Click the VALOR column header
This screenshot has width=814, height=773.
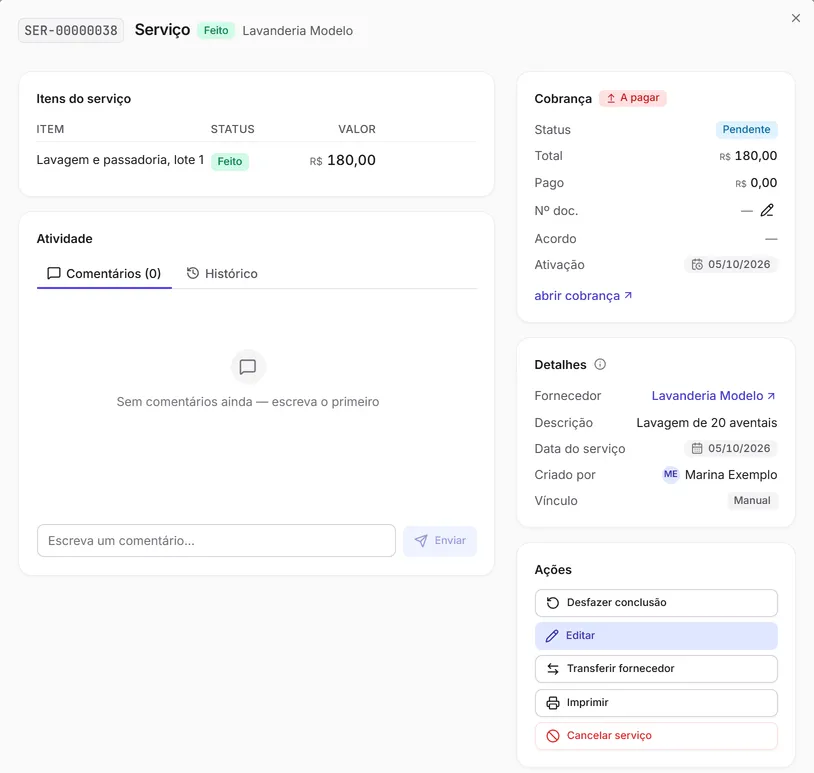357,129
